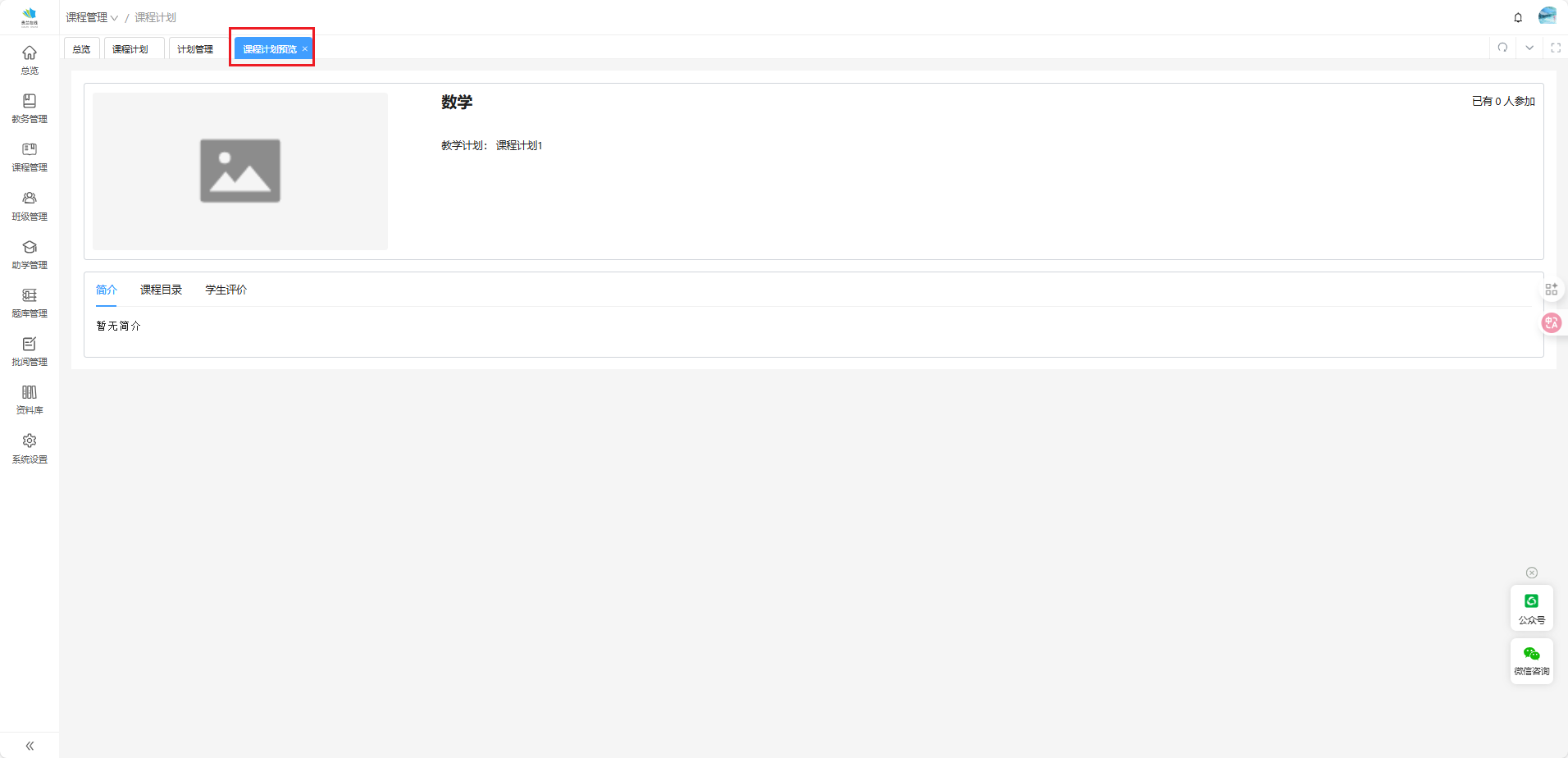This screenshot has width=1568, height=758.
Task: Switch to the 课程目录 tab
Action: tap(161, 290)
